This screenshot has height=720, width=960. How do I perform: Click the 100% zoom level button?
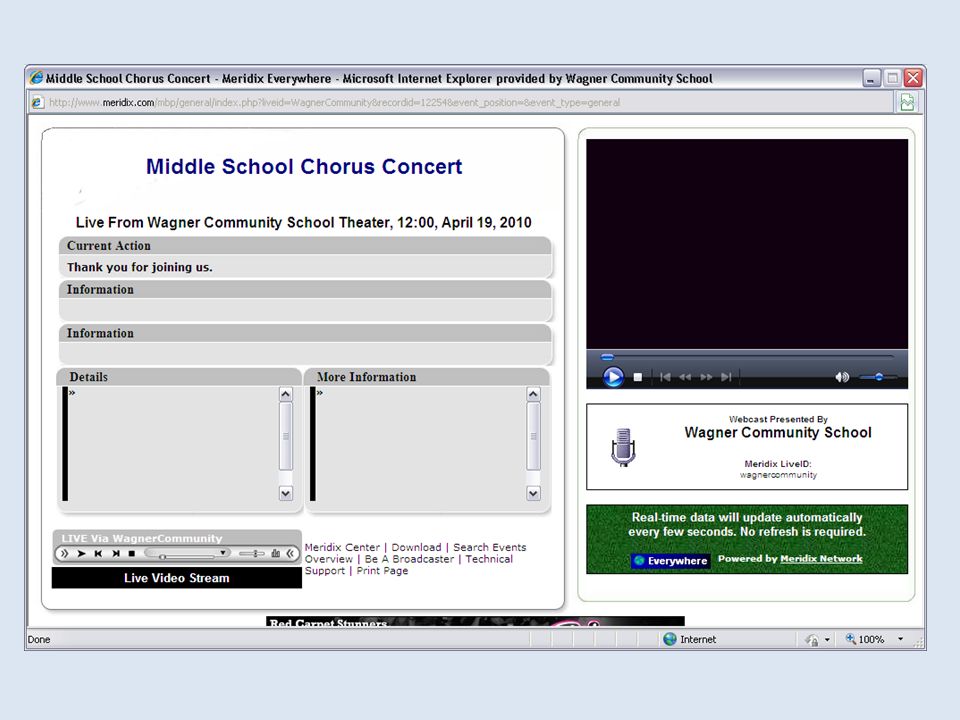[864, 639]
